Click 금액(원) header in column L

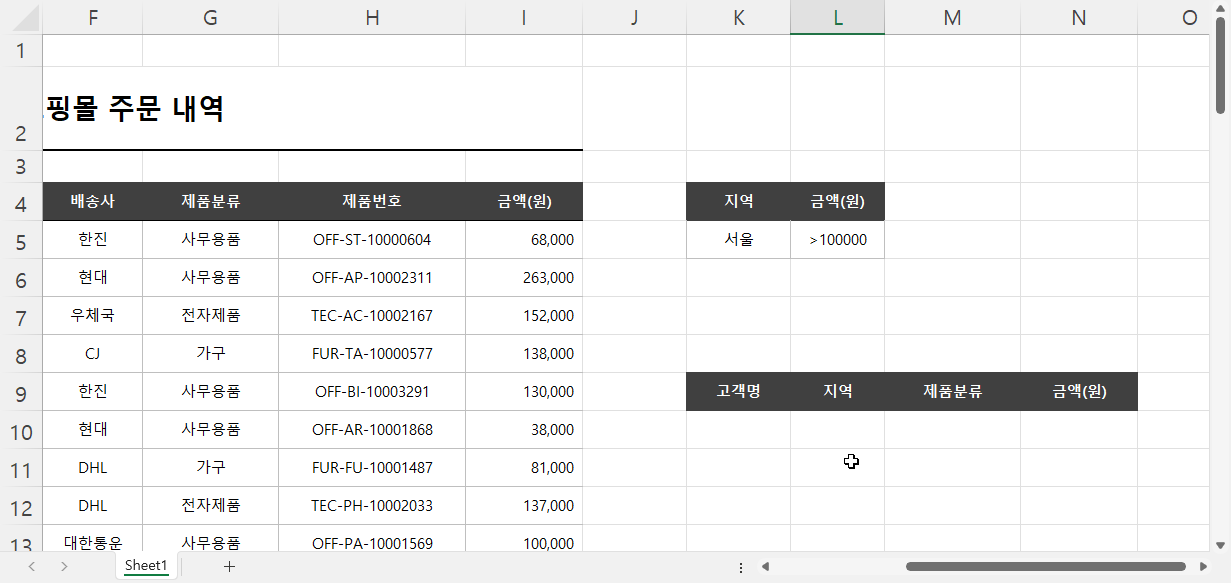click(837, 201)
